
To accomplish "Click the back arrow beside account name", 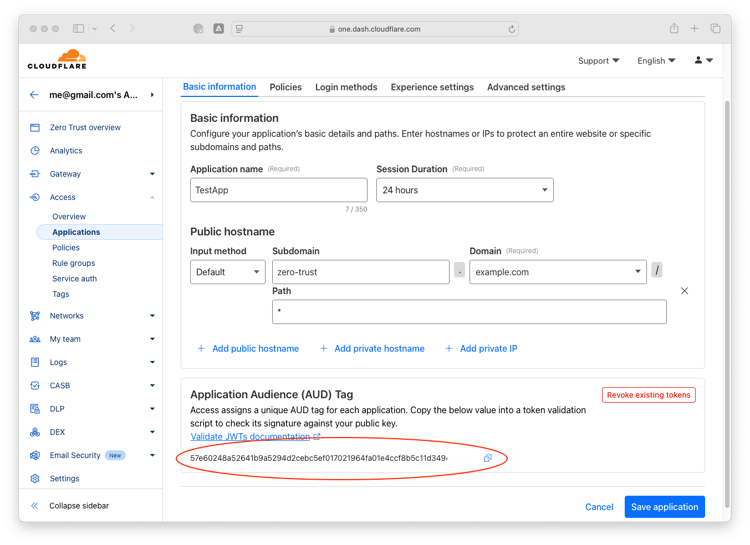I will [34, 95].
